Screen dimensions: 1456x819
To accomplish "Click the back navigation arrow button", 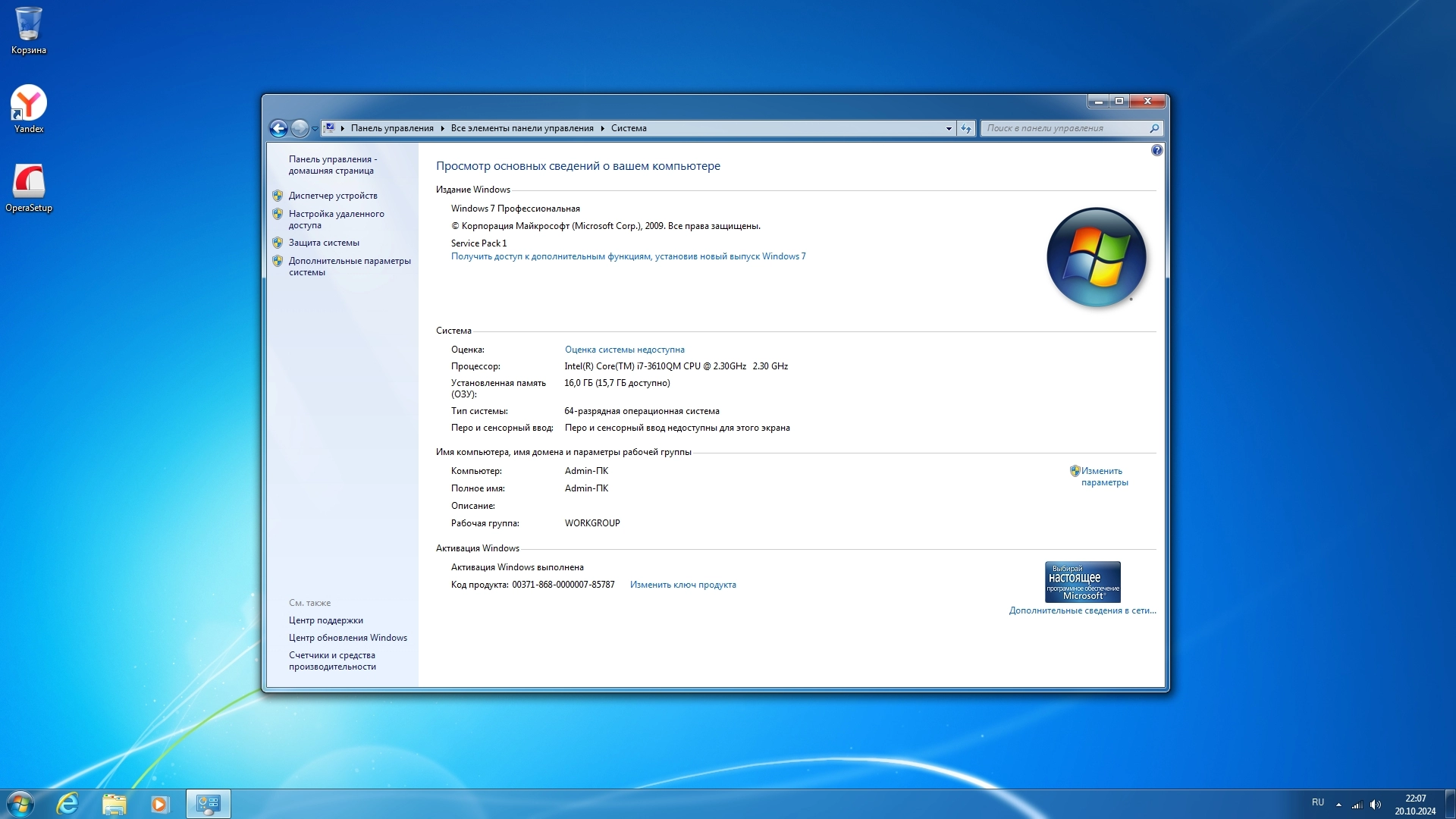I will 278,128.
